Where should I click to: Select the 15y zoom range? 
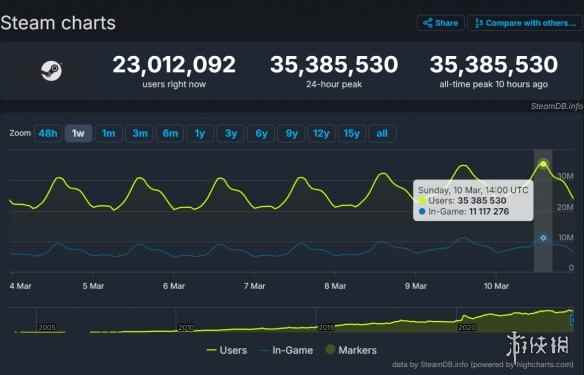pyautogui.click(x=352, y=133)
